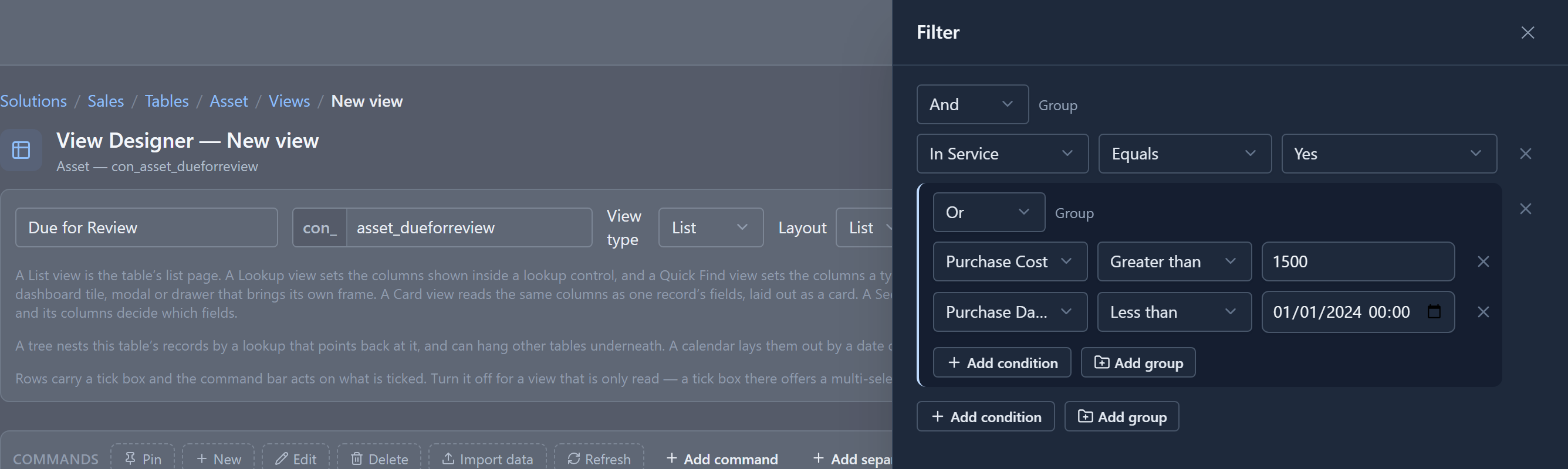
Task: Add group to the And group
Action: click(x=1121, y=417)
